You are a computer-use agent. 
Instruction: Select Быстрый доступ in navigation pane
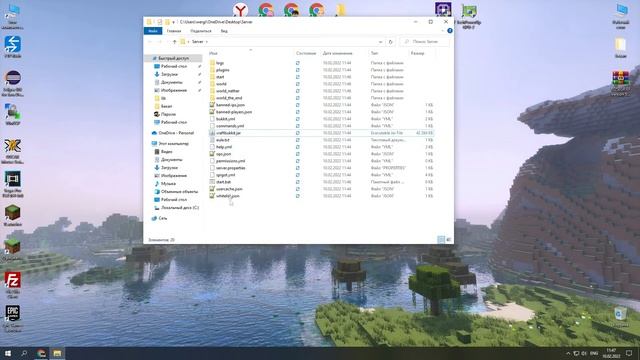(x=173, y=58)
